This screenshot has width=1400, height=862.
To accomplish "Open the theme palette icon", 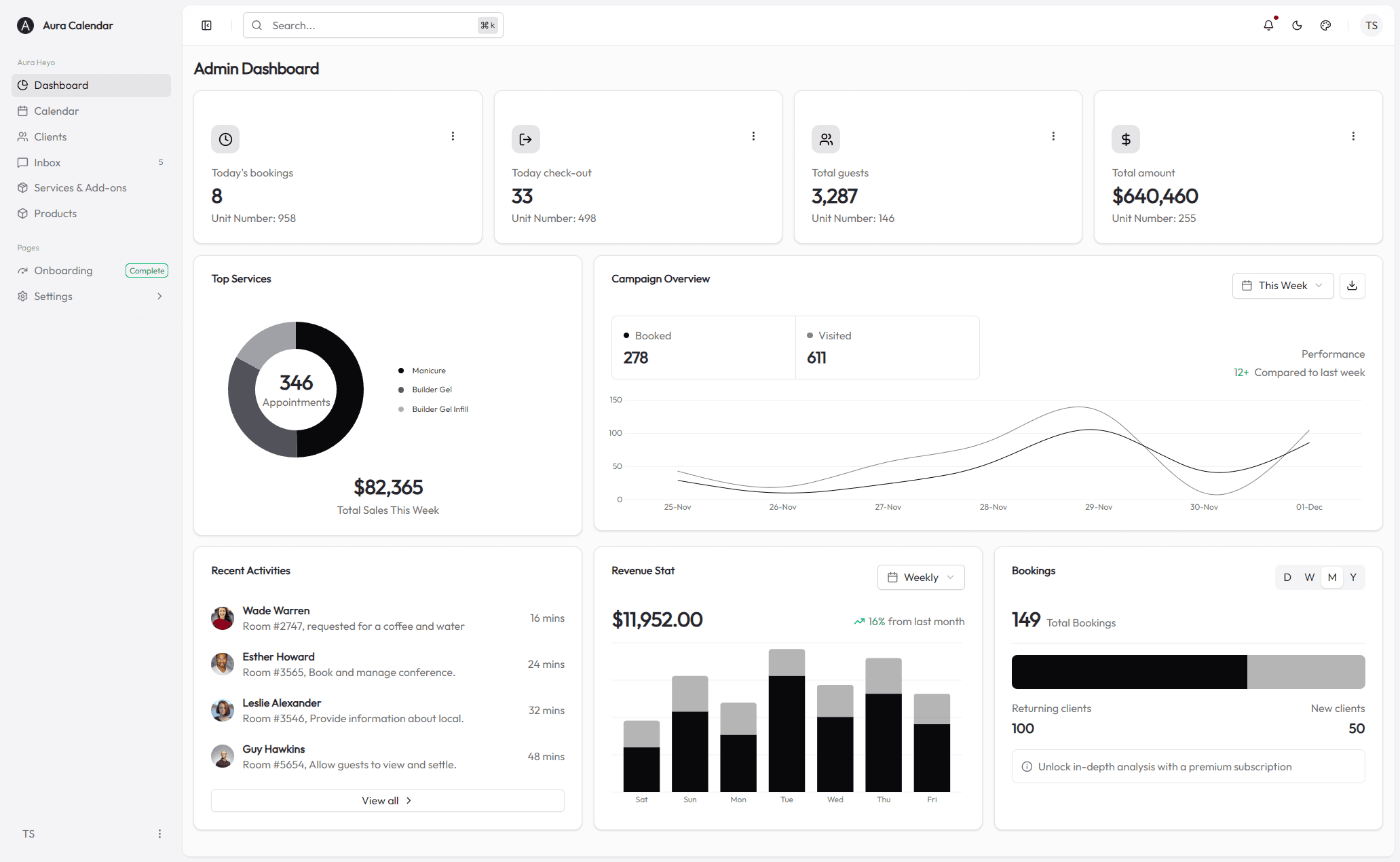I will coord(1325,25).
